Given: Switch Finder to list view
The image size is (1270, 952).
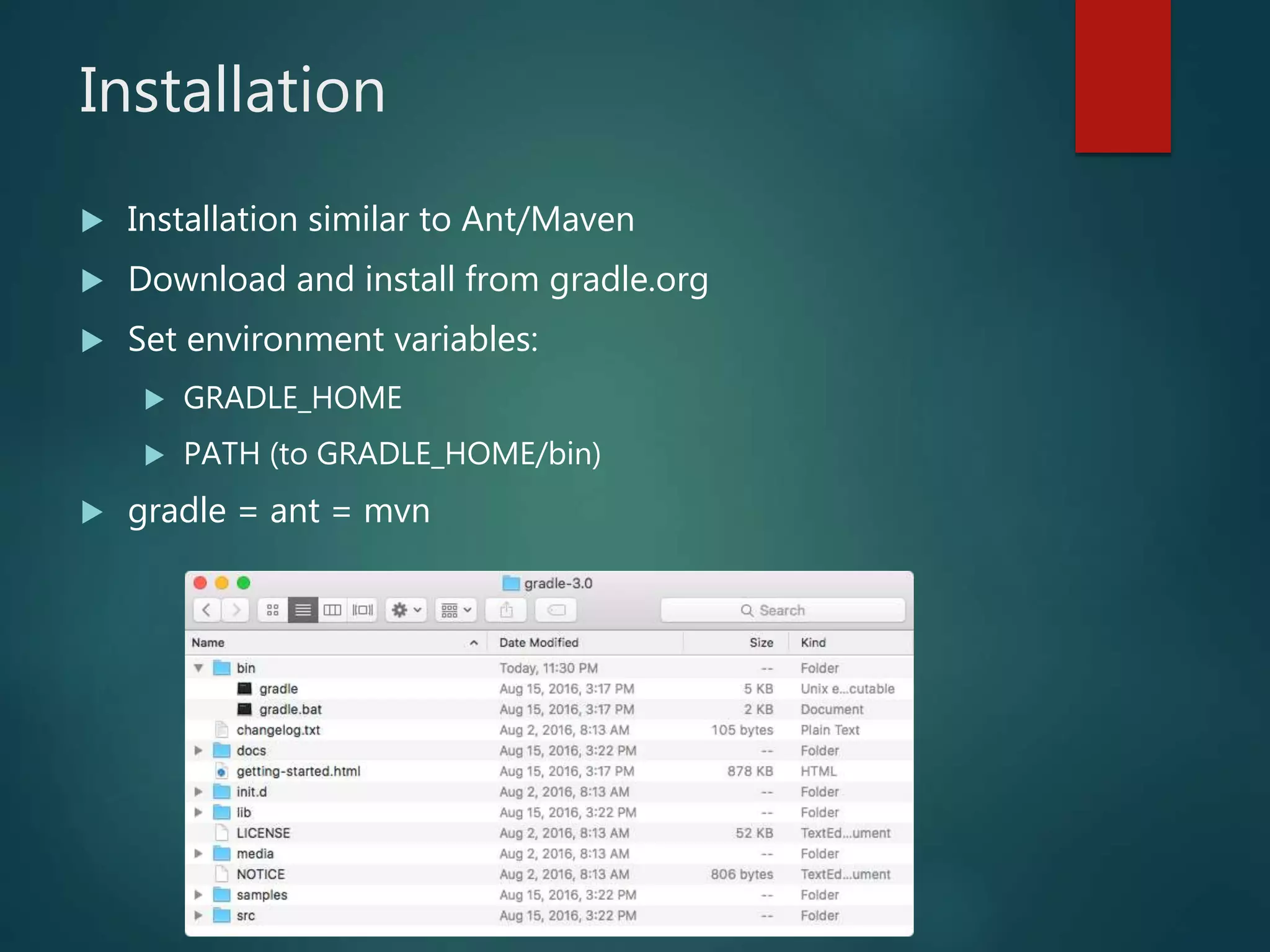Looking at the screenshot, I should tap(303, 610).
